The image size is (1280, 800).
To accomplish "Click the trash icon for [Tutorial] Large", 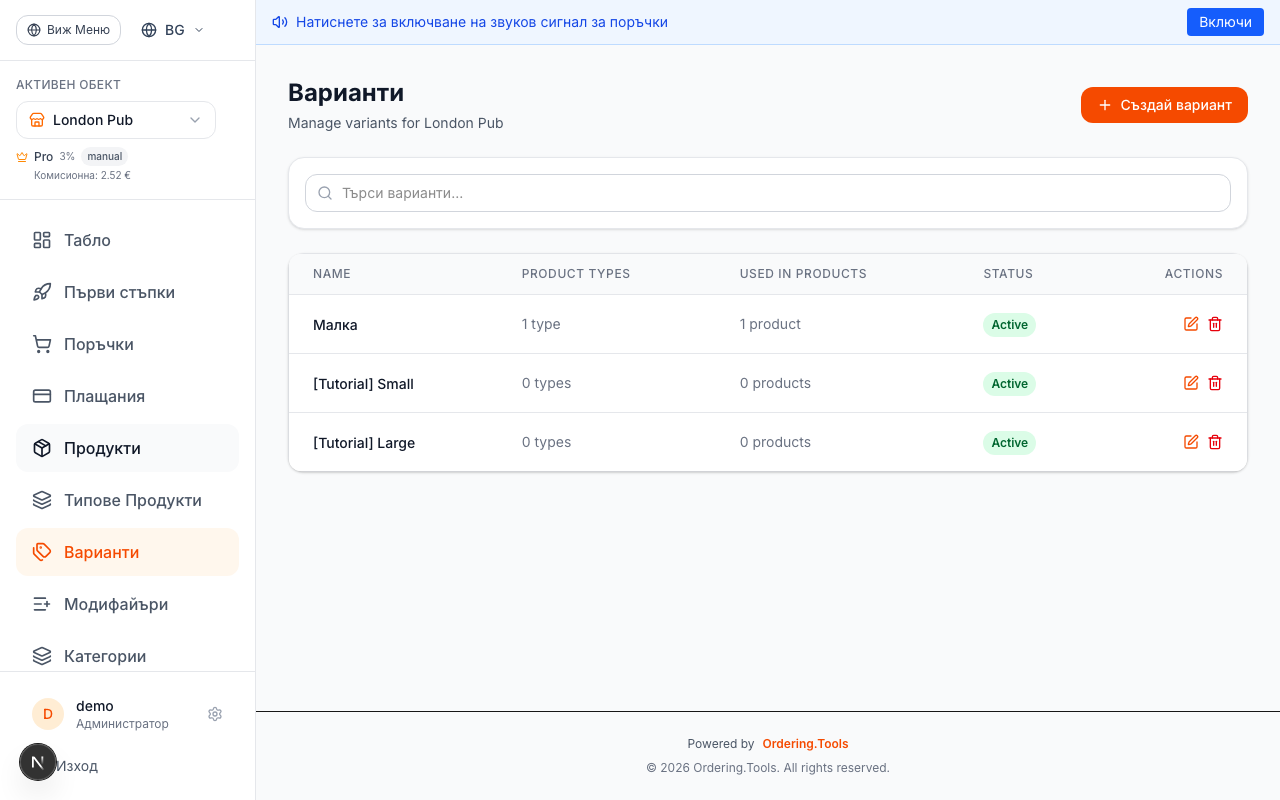I will click(x=1215, y=442).
